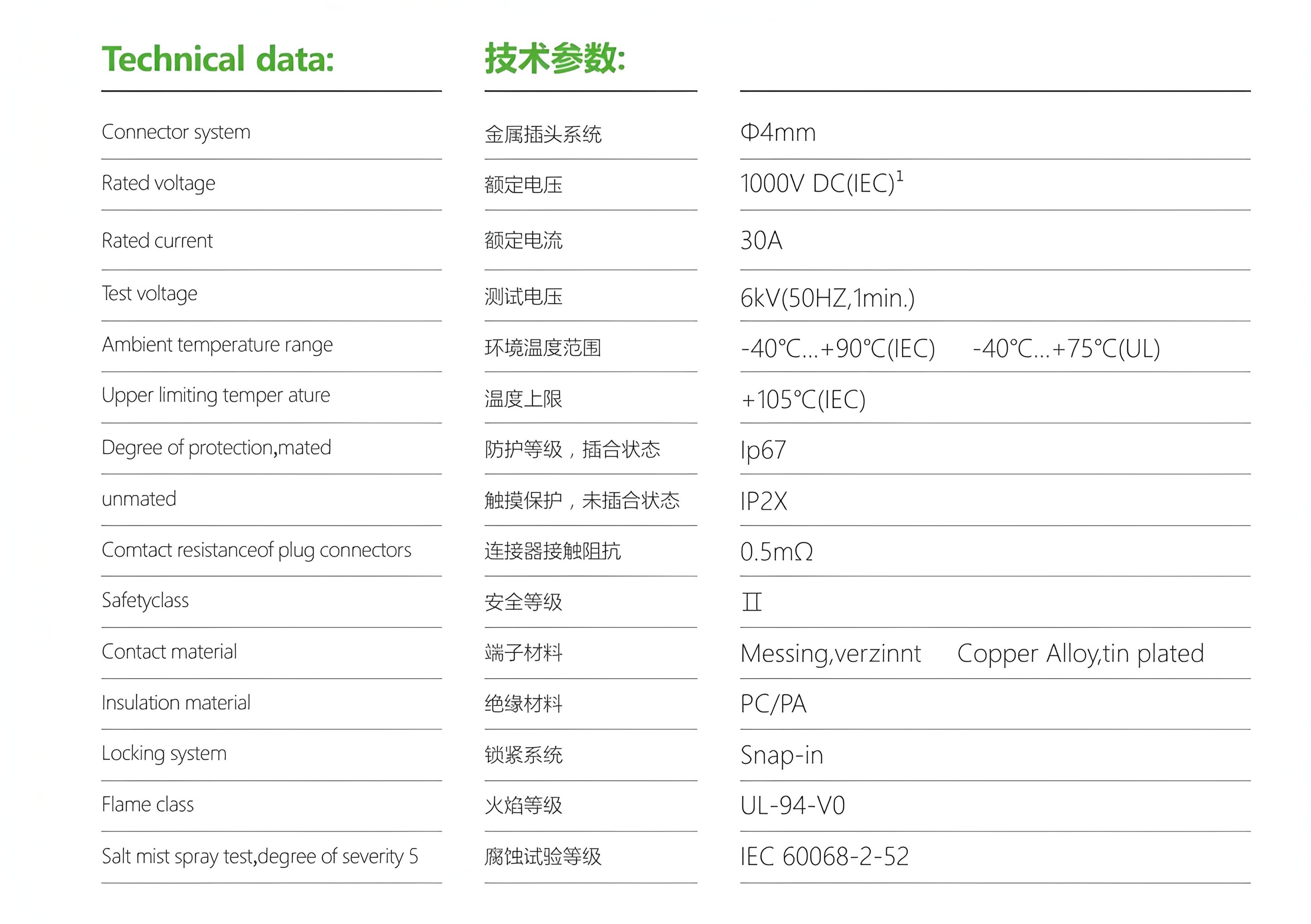Select 'Degree of protection,mated' text
This screenshot has height=924, width=1311.
pos(216,448)
